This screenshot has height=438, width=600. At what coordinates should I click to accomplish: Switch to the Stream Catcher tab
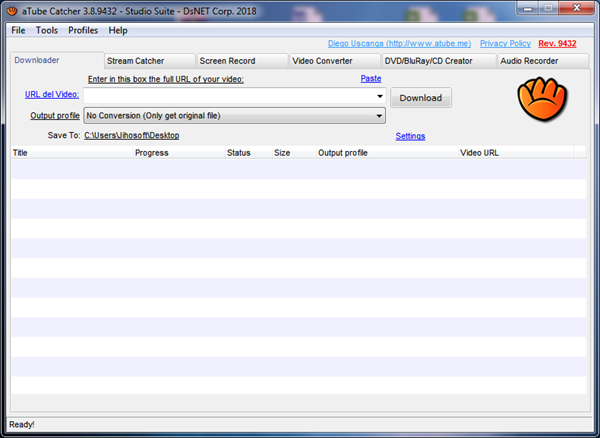pos(150,61)
